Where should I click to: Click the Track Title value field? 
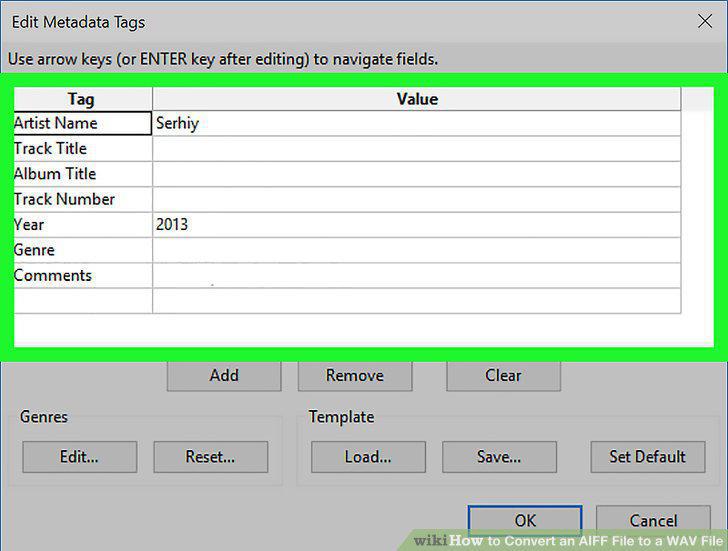417,149
